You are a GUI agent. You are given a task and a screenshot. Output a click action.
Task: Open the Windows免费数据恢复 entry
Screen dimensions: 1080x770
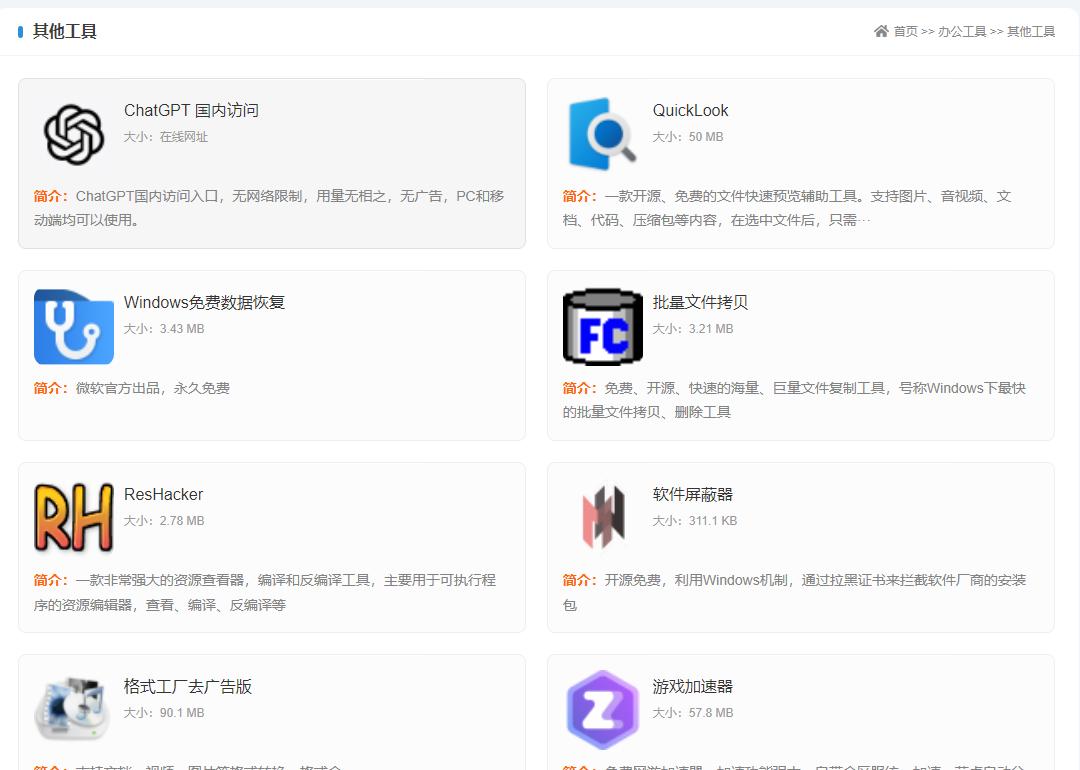(x=203, y=302)
